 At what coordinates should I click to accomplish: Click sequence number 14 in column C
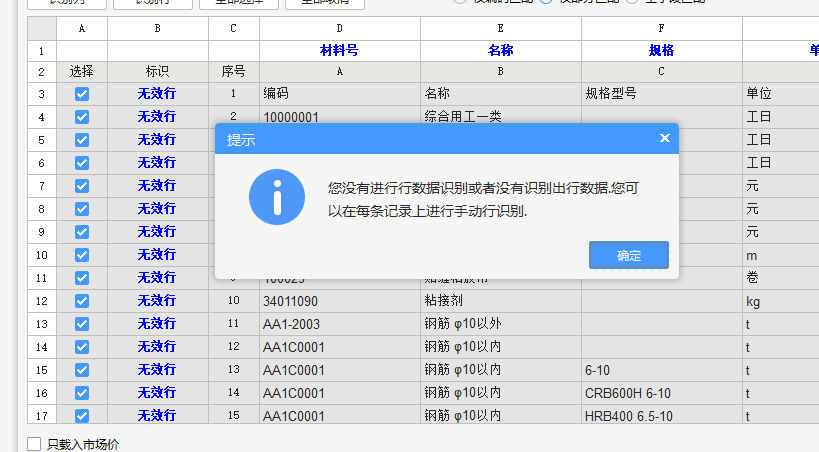pos(233,393)
